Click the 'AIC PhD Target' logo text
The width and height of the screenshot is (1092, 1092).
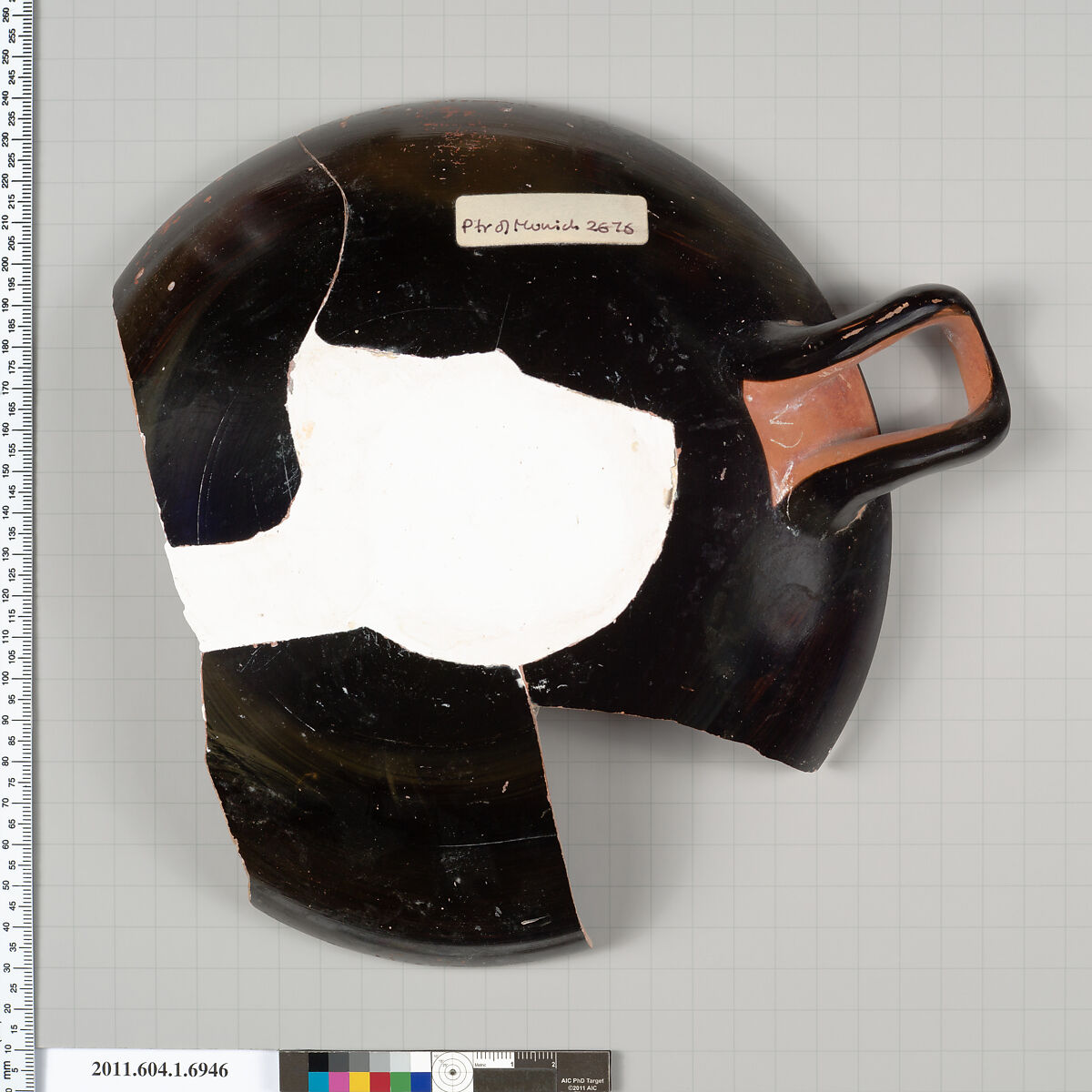tap(582, 1081)
